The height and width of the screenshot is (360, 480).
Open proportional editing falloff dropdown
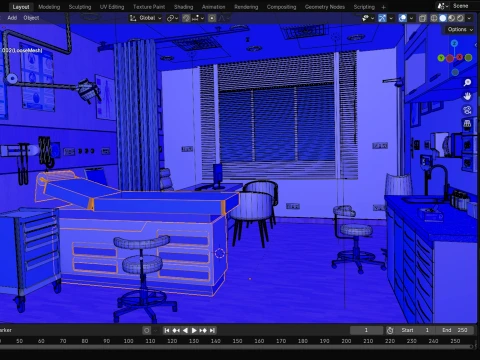coord(223,18)
